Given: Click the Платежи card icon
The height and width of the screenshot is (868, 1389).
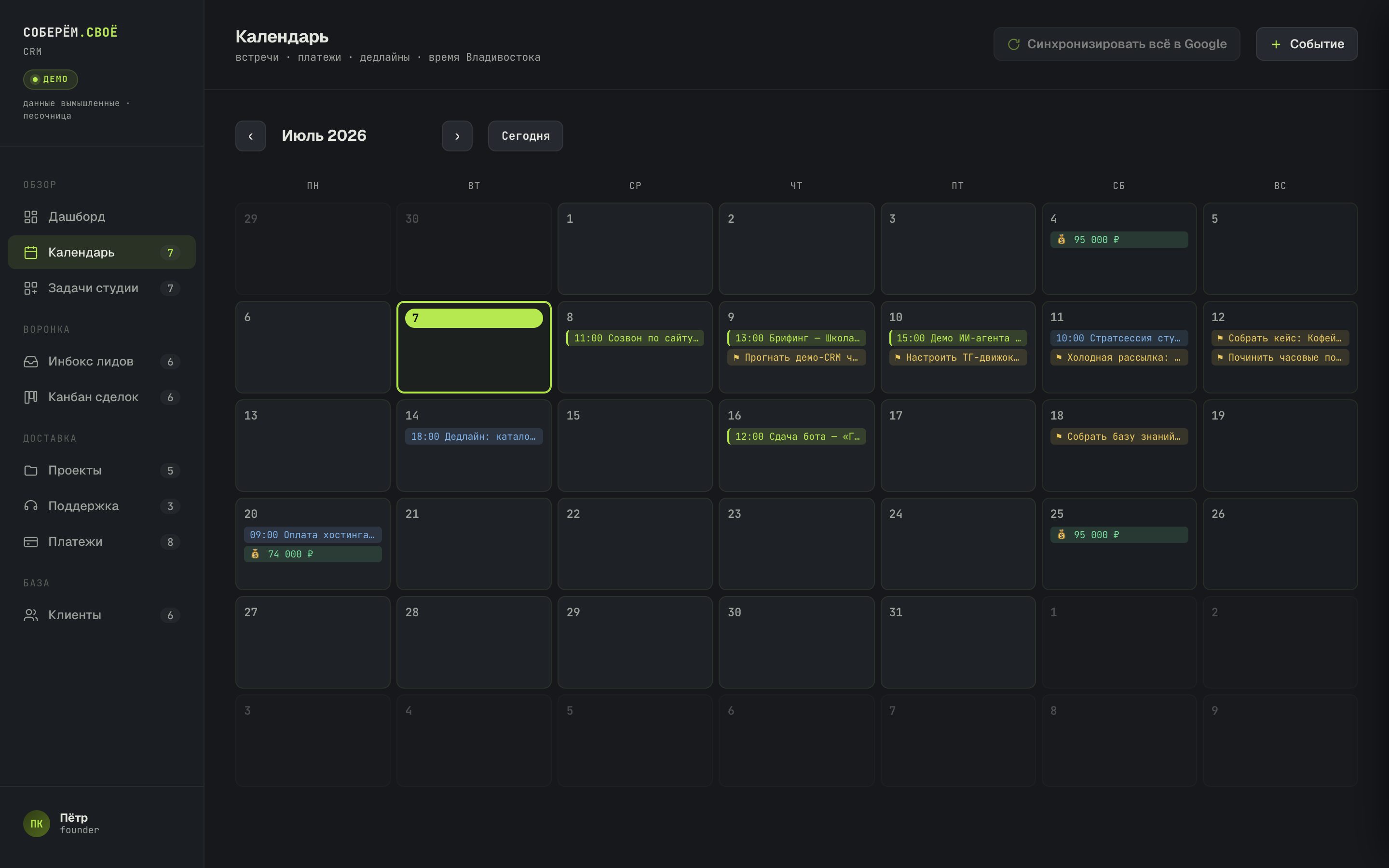Looking at the screenshot, I should pyautogui.click(x=30, y=542).
